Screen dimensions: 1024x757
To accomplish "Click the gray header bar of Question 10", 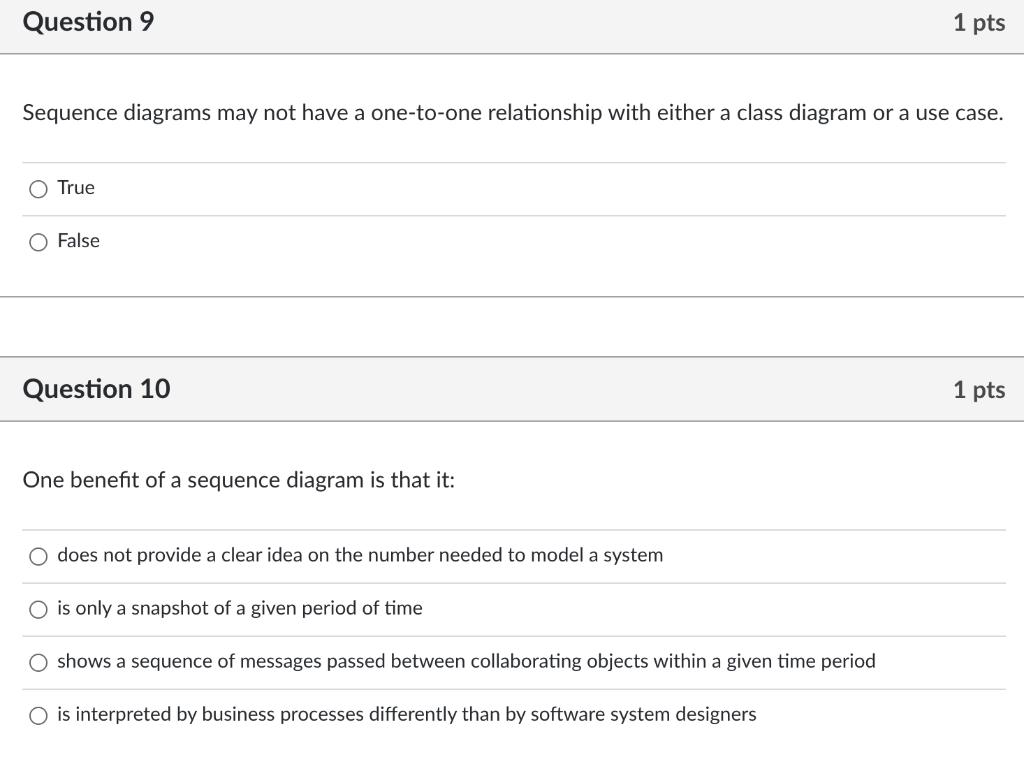I will (512, 389).
